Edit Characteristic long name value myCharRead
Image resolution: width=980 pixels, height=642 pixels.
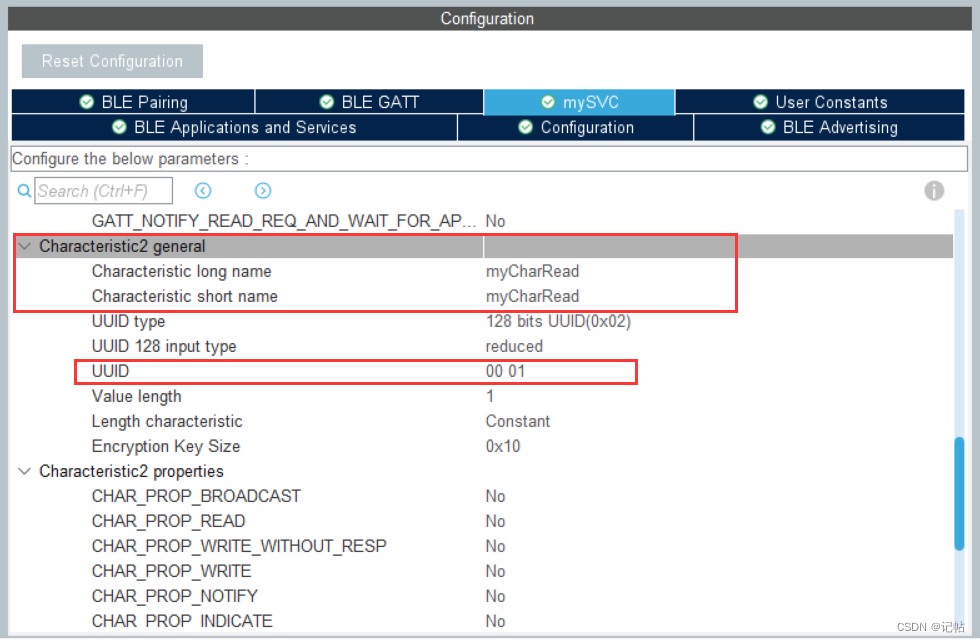(532, 271)
